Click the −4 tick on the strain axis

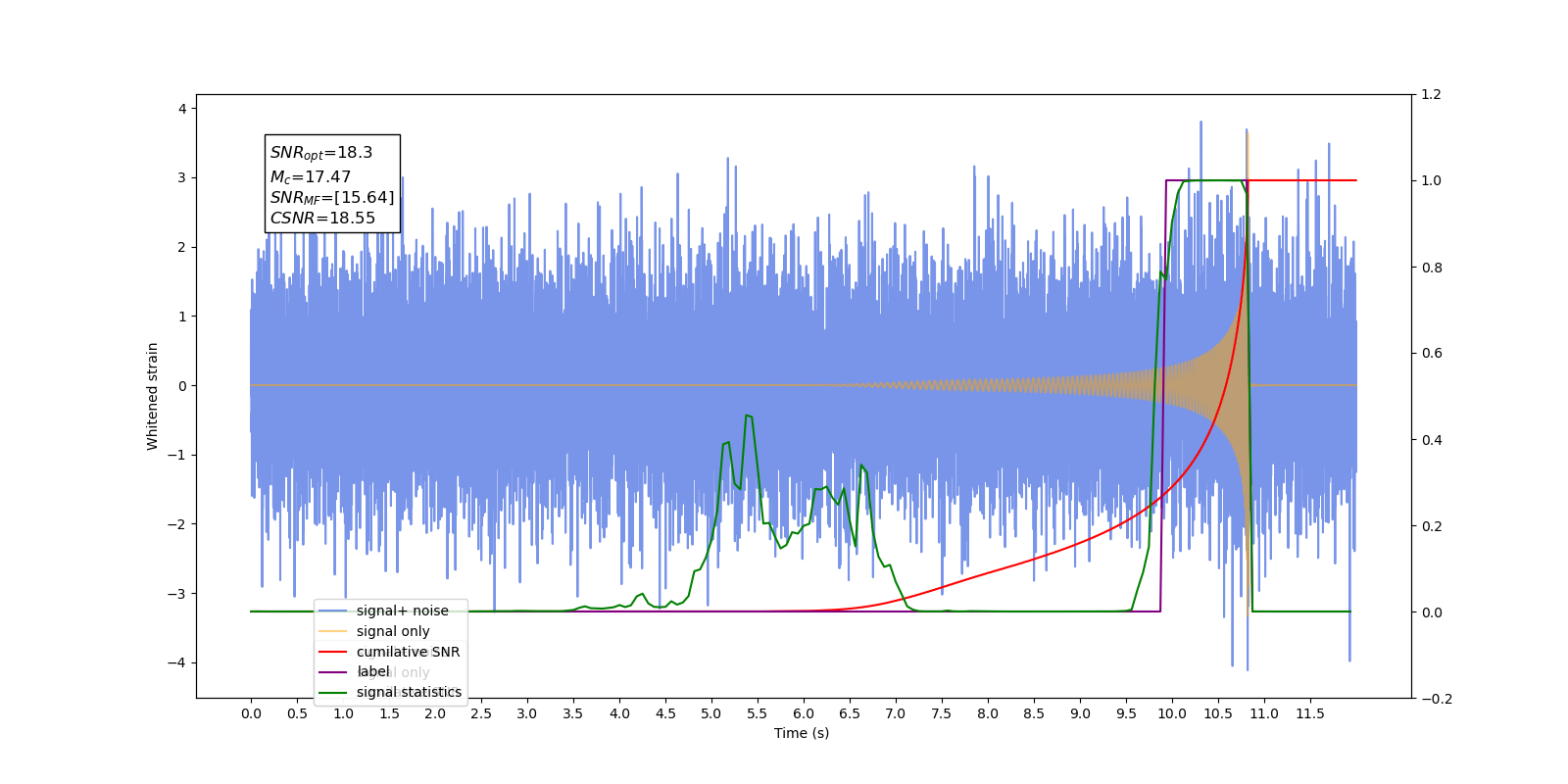(177, 663)
